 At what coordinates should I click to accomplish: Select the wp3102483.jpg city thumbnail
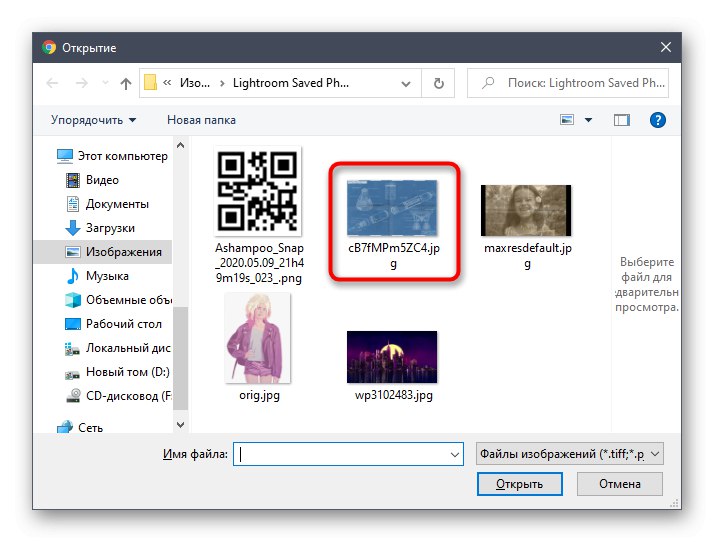pos(392,357)
